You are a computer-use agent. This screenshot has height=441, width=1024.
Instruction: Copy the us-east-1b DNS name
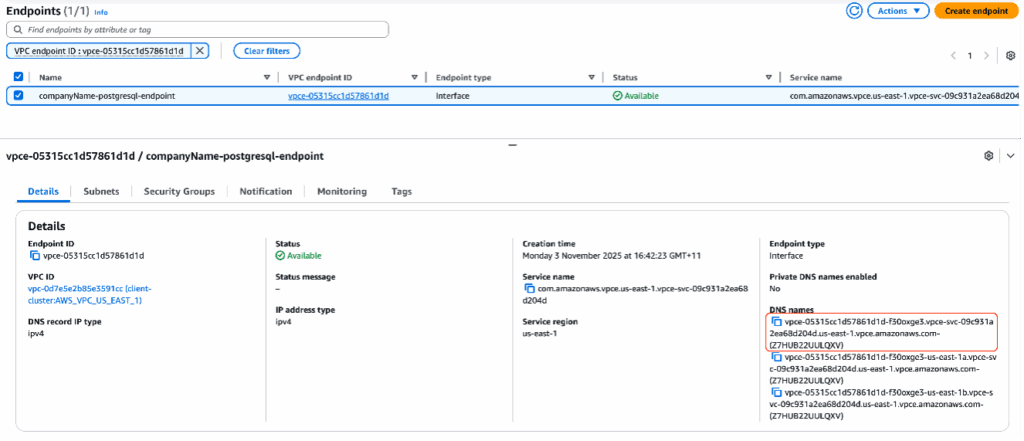click(776, 393)
